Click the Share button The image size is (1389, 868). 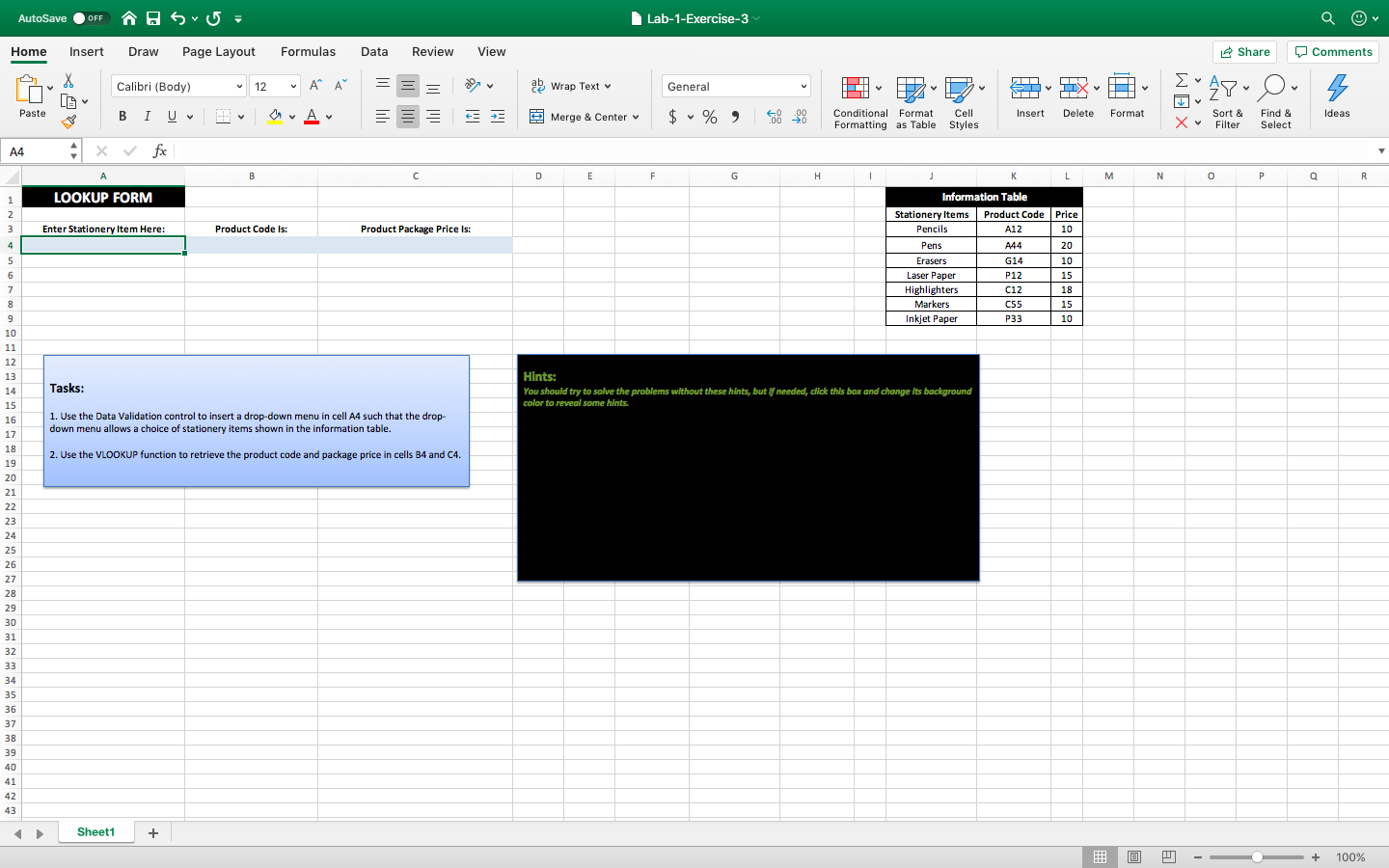pyautogui.click(x=1244, y=51)
